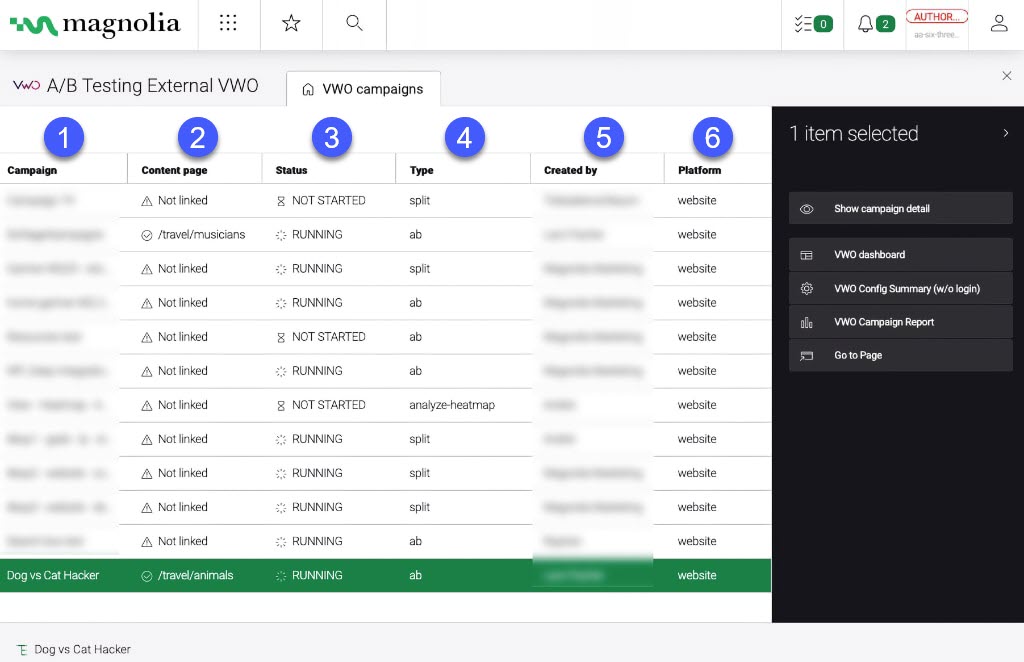Image resolution: width=1024 pixels, height=662 pixels.
Task: Open the app launcher grid icon
Action: point(228,24)
